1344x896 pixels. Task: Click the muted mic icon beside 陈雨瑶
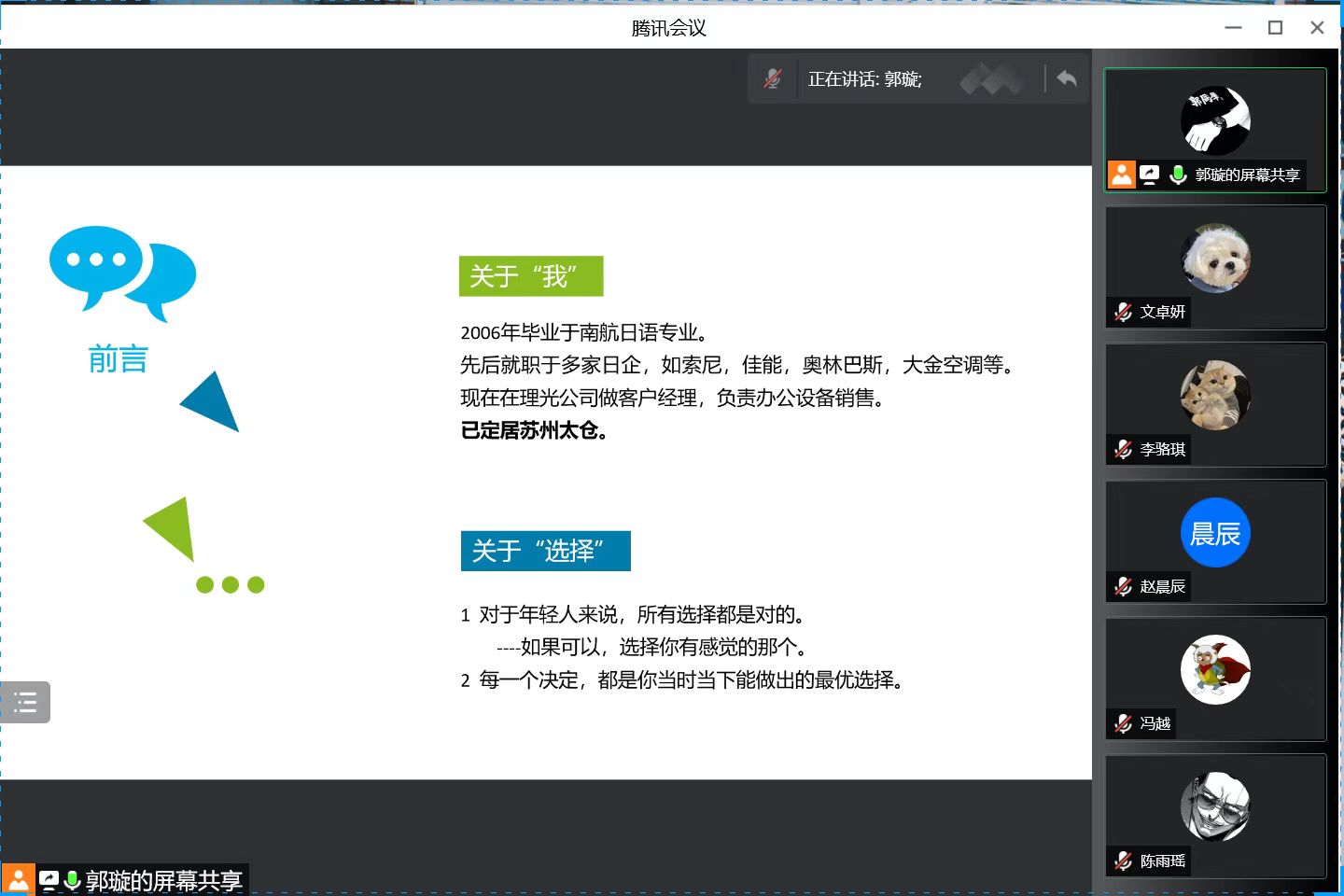point(1124,861)
